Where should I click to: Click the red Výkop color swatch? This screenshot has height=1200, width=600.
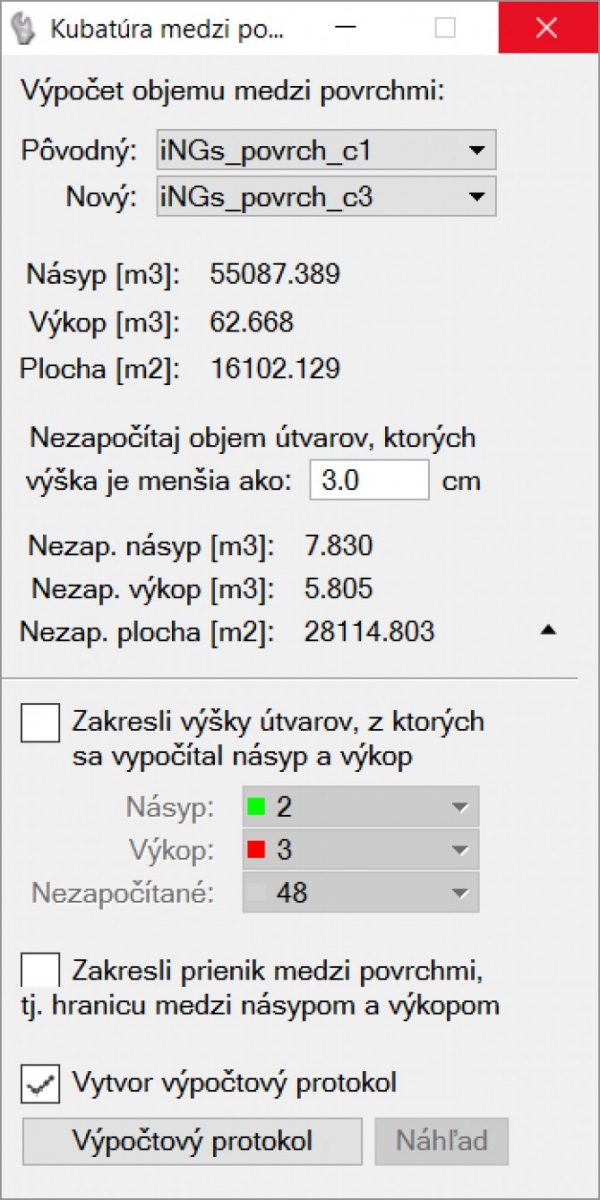tap(257, 850)
